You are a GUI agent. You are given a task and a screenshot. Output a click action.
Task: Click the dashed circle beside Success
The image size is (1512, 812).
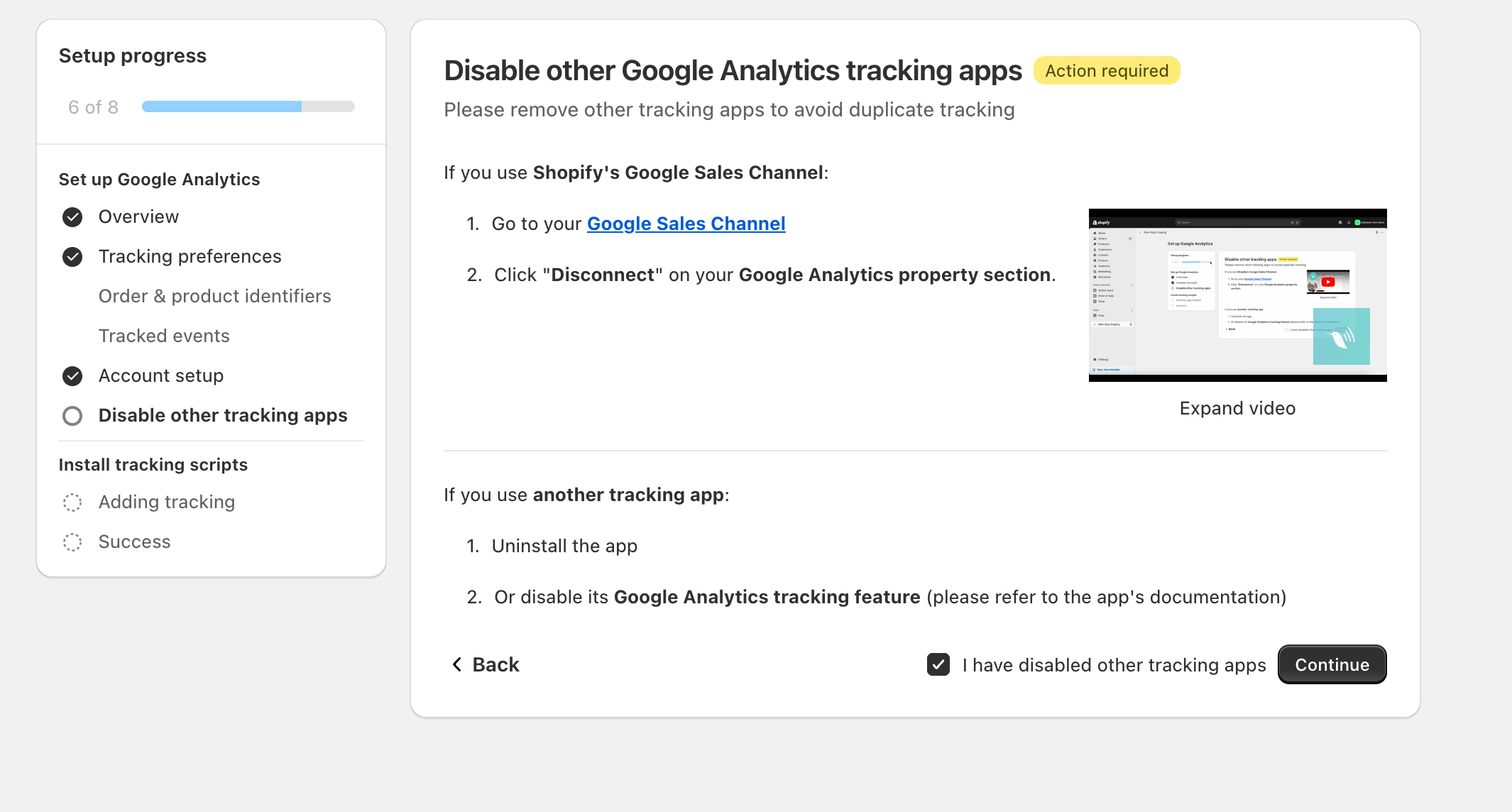tap(72, 542)
